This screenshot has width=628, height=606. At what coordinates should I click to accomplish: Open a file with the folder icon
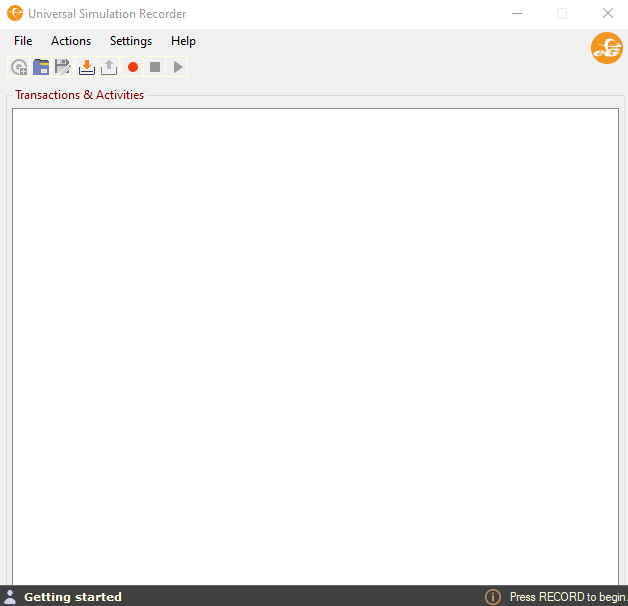click(x=41, y=67)
